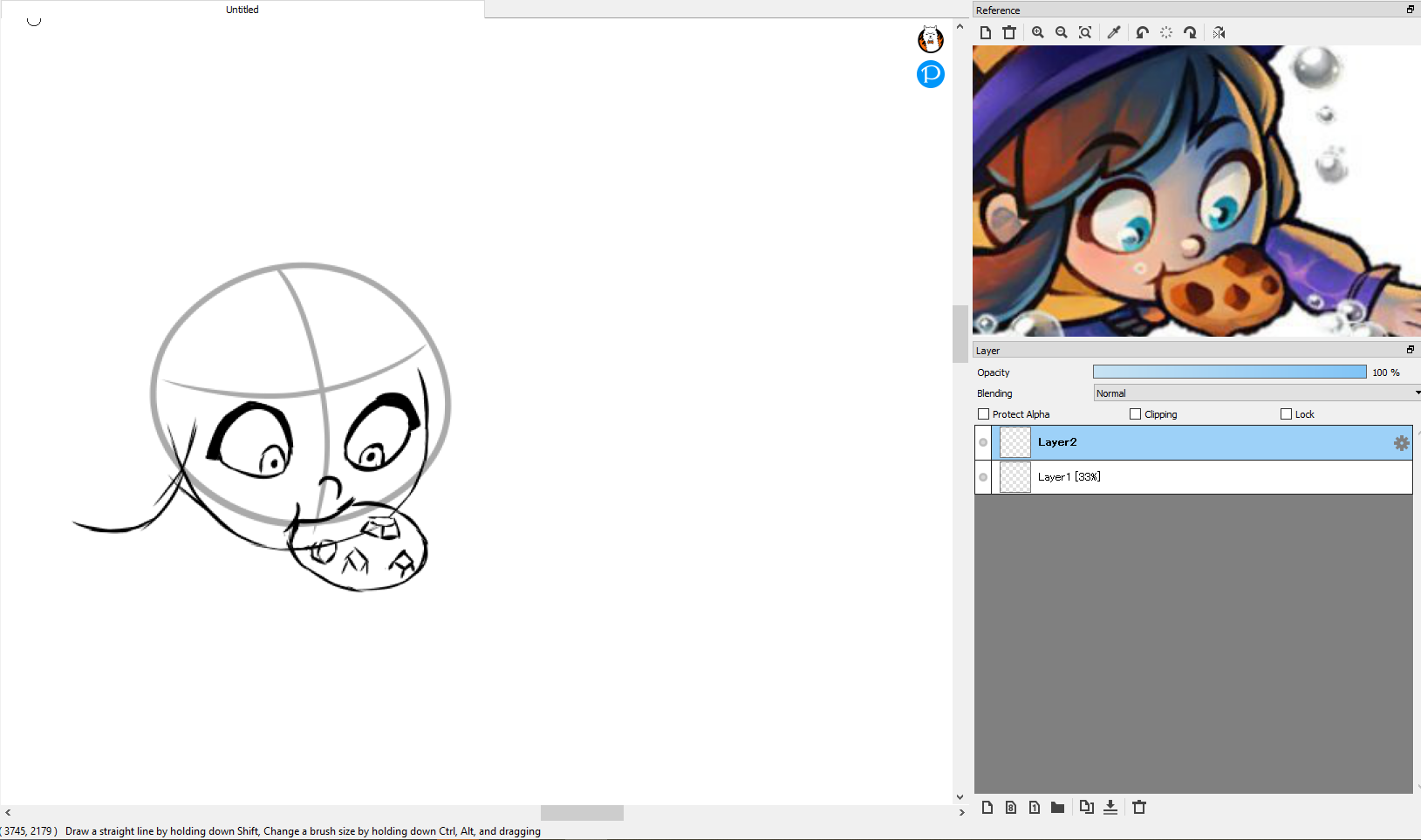The width and height of the screenshot is (1421, 840).
Task: Fit reference image to panel
Action: pos(1085,32)
